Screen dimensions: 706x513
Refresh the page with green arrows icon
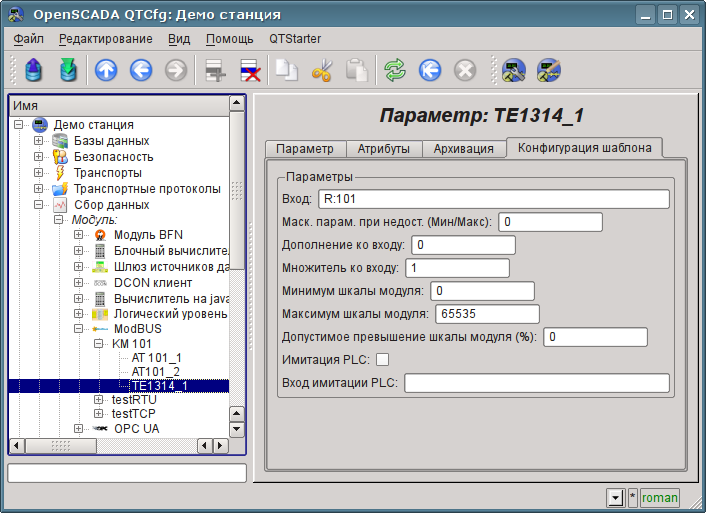(395, 70)
